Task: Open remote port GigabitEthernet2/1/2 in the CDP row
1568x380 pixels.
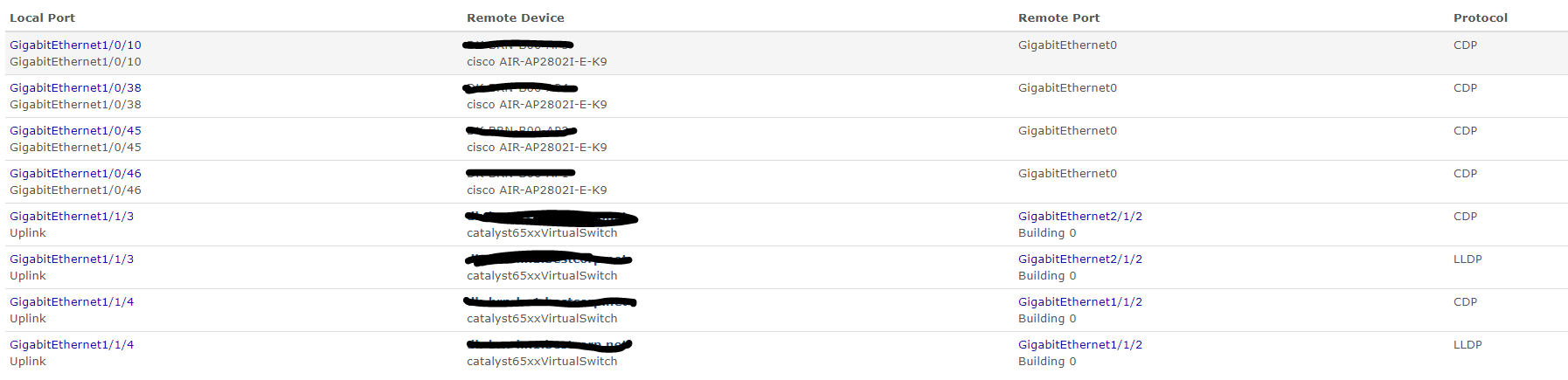Action: point(1080,217)
